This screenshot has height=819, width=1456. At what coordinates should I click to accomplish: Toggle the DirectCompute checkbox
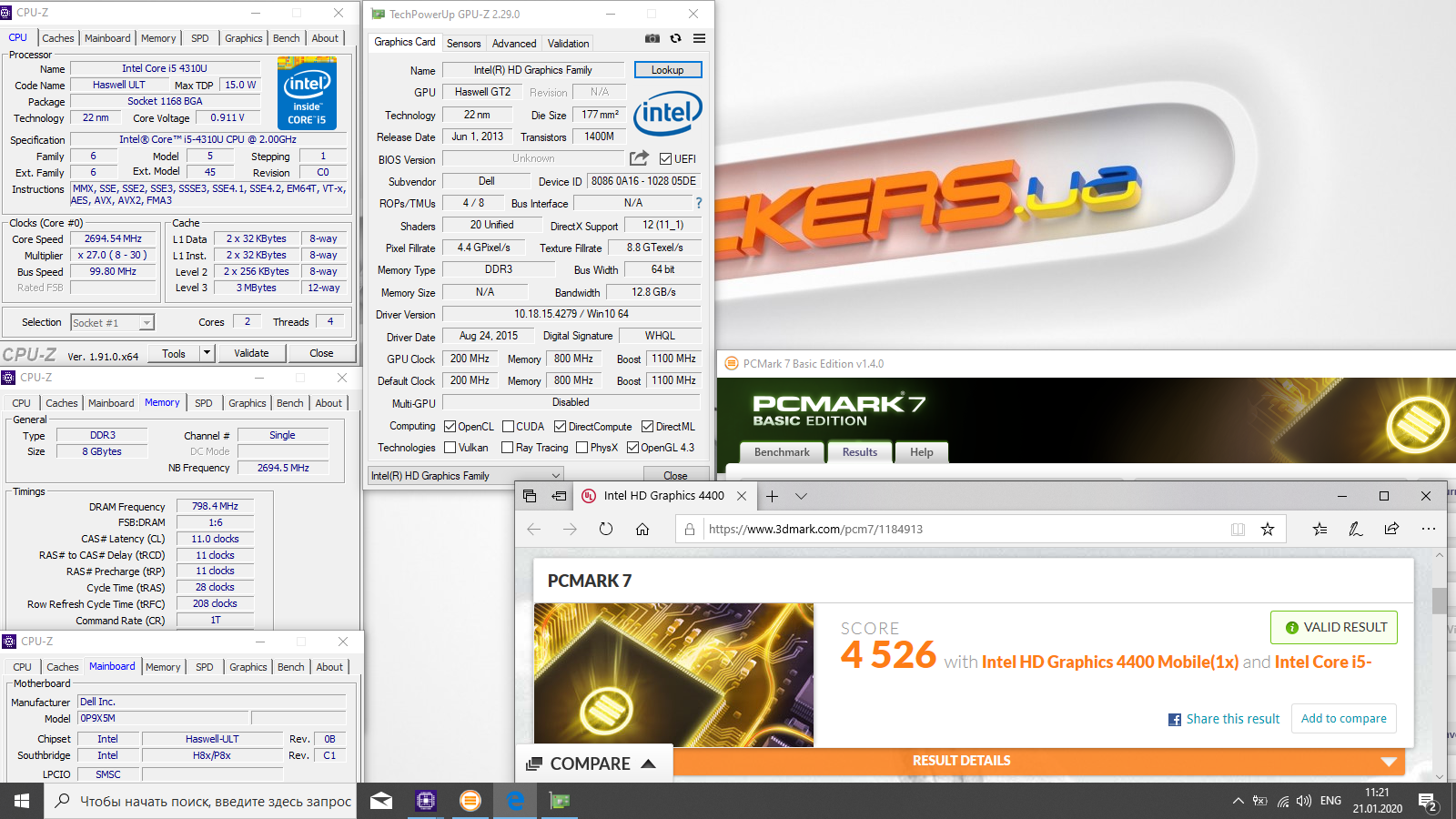tap(560, 426)
